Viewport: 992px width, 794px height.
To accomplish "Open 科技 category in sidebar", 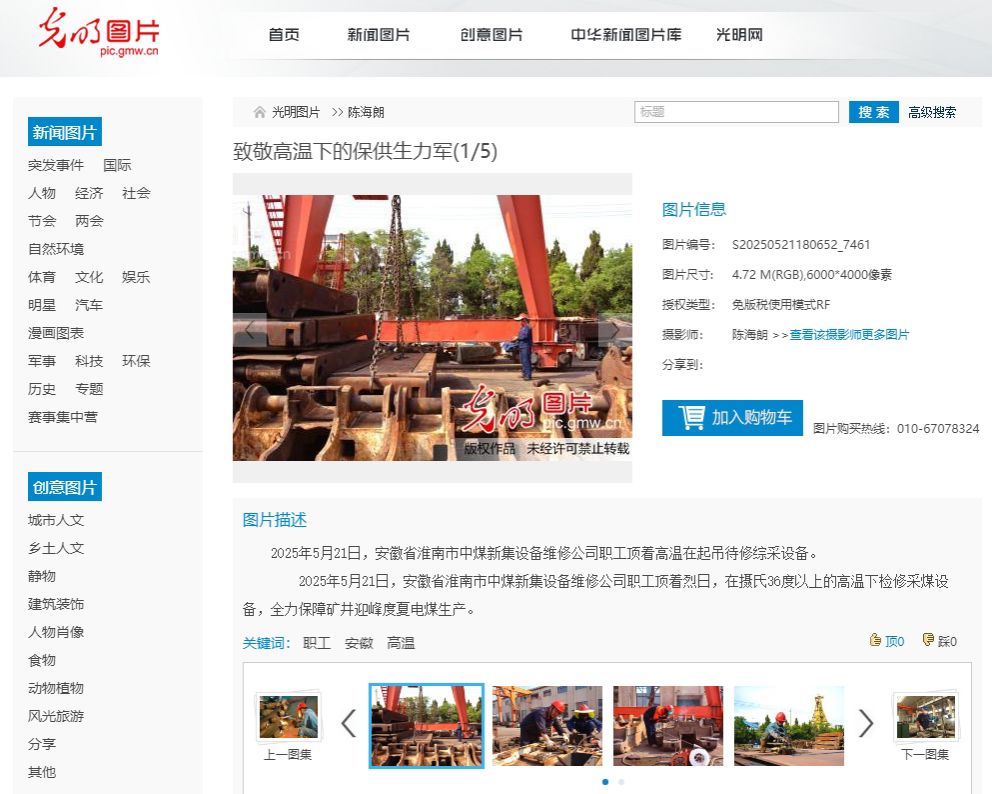I will coord(89,361).
